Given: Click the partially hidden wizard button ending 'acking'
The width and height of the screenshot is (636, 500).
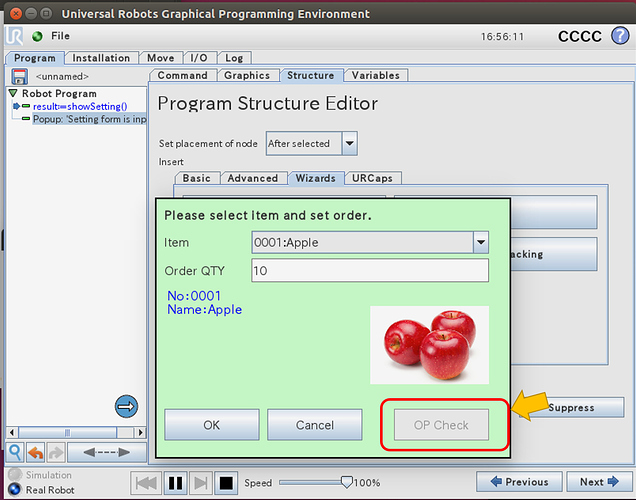Looking at the screenshot, I should [554, 254].
